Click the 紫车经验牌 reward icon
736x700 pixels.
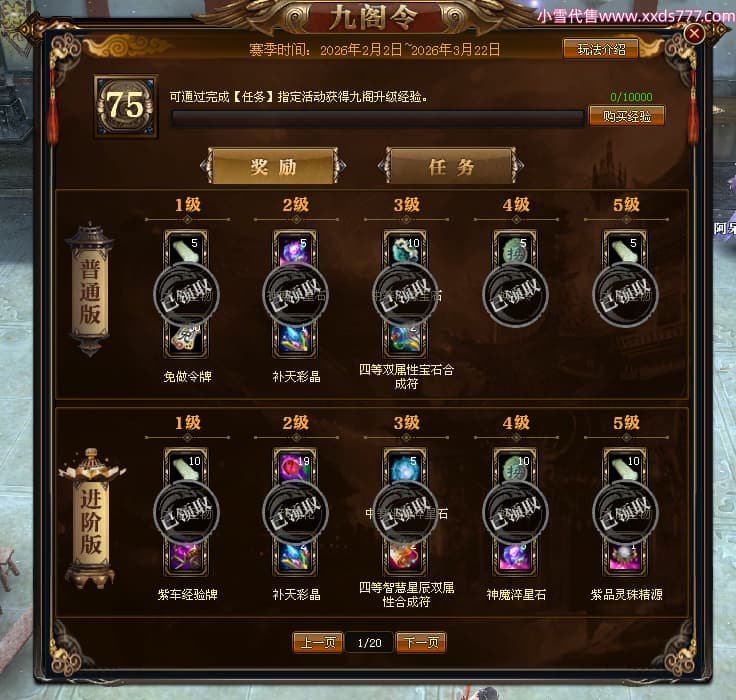pos(185,558)
